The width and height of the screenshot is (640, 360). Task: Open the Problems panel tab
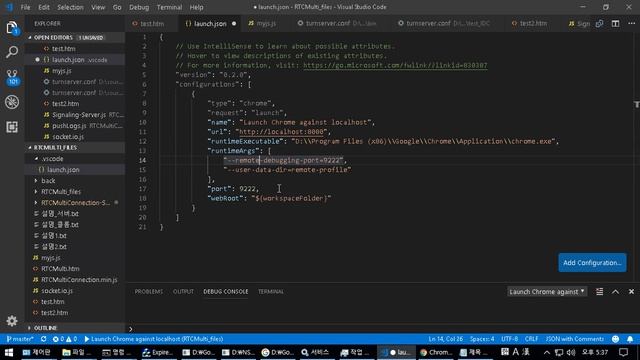point(149,291)
